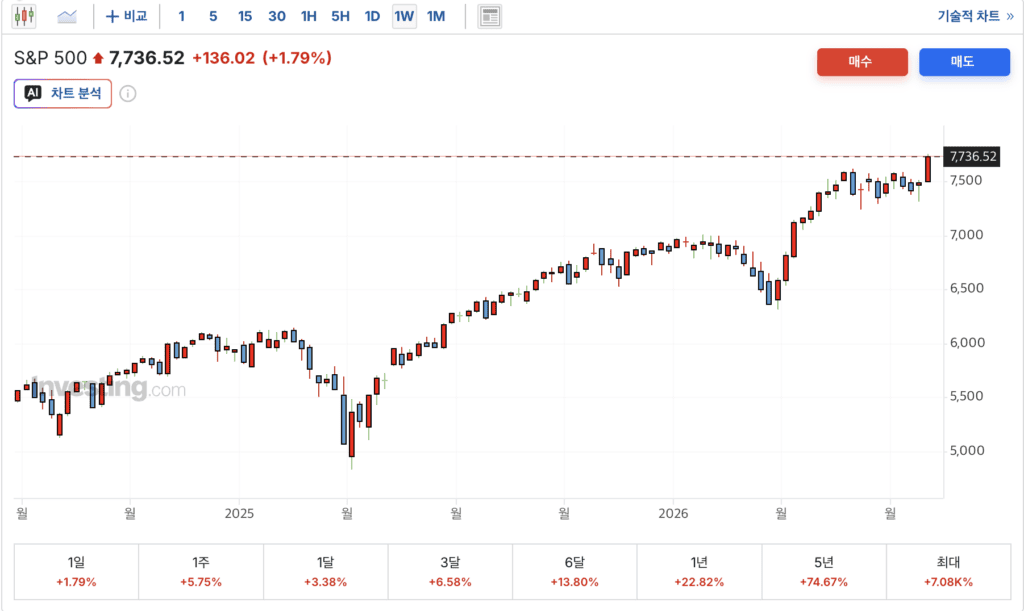The image size is (1024, 611).
Task: Switch to area chart type icon
Action: [67, 16]
